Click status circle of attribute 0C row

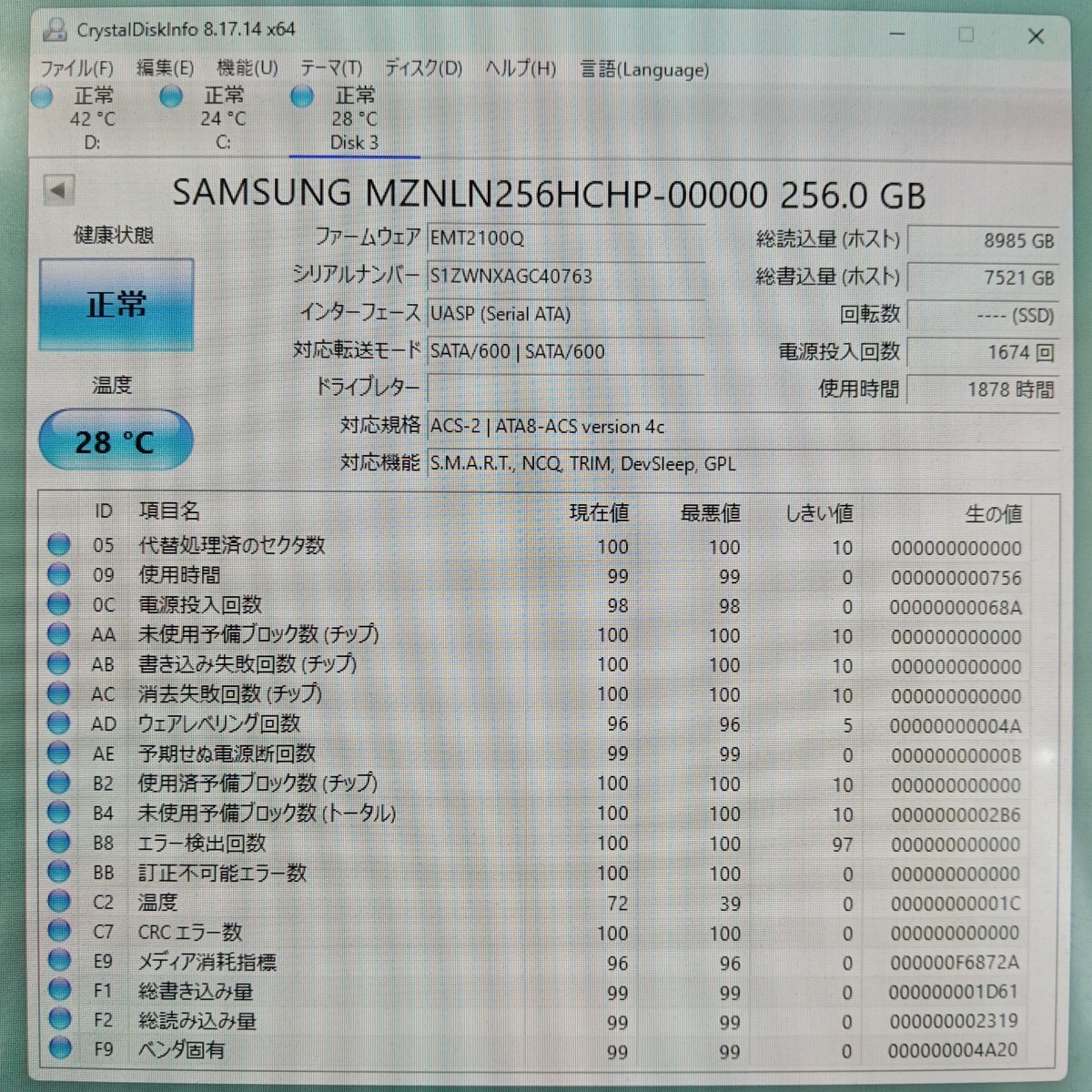(59, 604)
